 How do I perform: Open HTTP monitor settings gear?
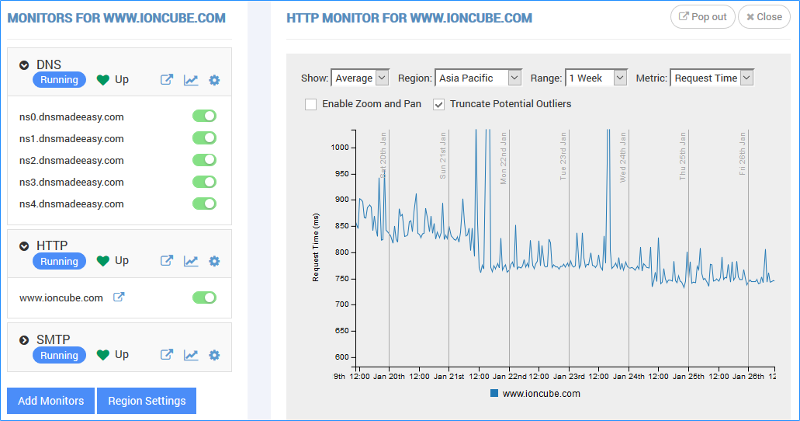(x=214, y=262)
